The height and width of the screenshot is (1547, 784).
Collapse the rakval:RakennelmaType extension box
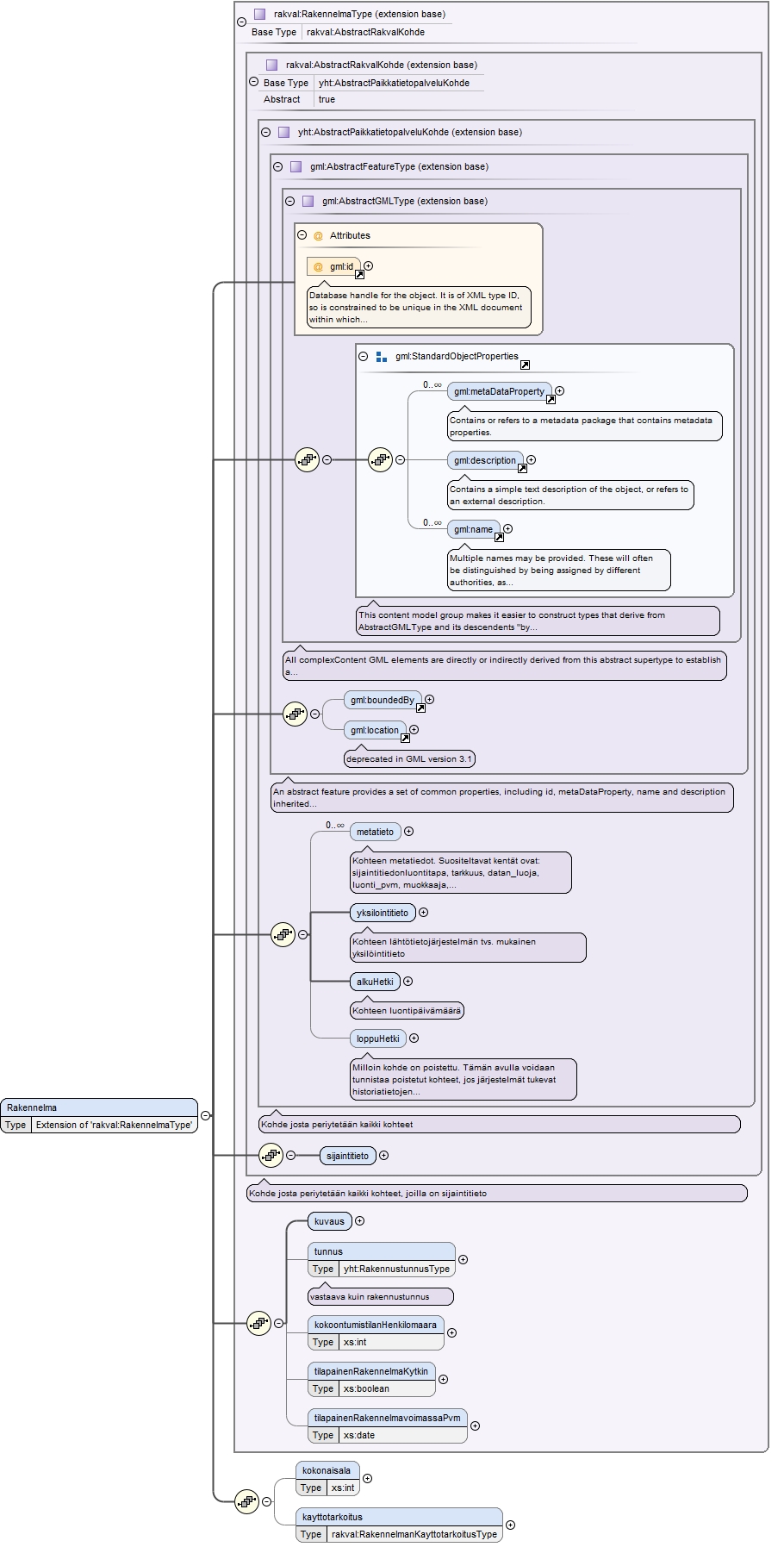point(241,22)
